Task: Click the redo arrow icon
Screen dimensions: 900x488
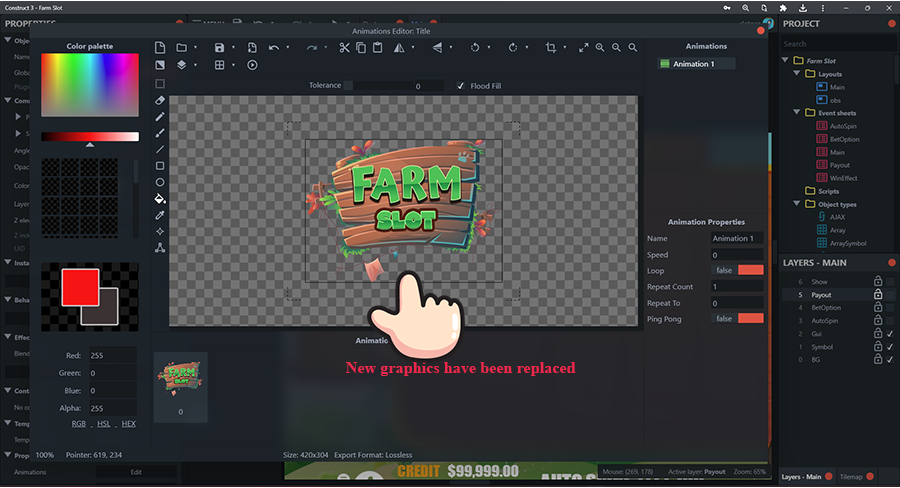Action: click(312, 48)
